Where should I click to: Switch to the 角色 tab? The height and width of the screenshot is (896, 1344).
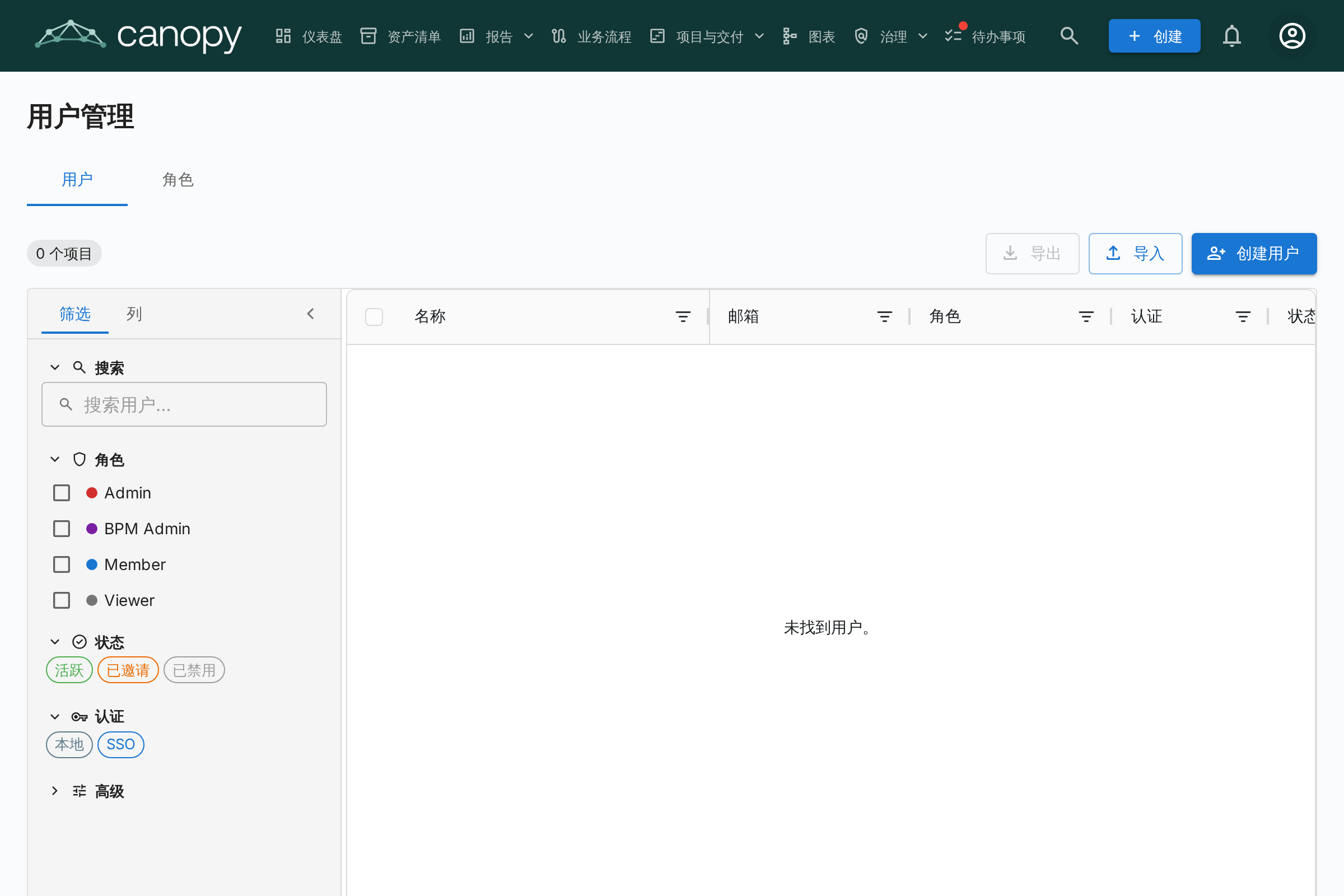point(178,180)
